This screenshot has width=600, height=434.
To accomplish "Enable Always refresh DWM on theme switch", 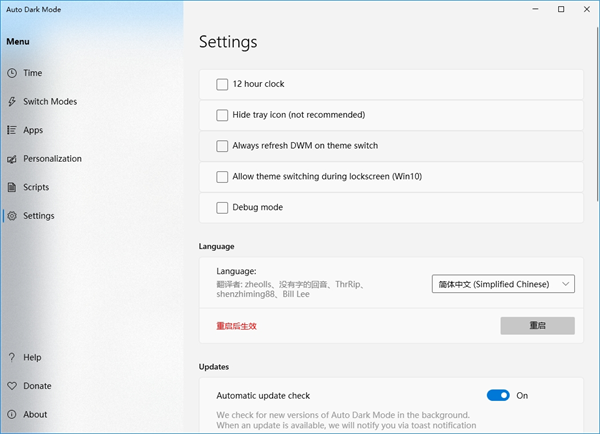I will point(222,146).
